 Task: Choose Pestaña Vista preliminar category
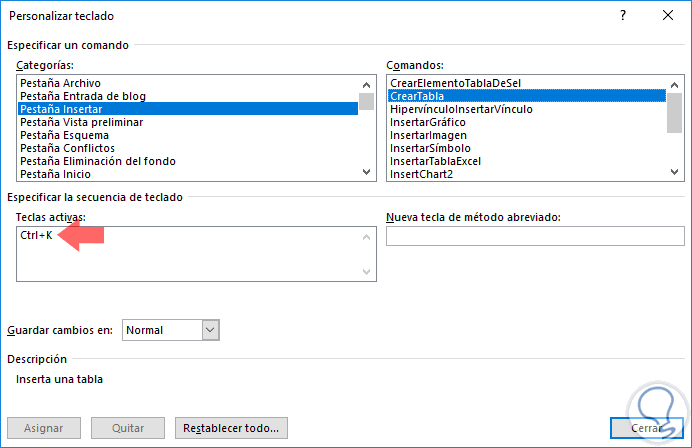pos(82,122)
